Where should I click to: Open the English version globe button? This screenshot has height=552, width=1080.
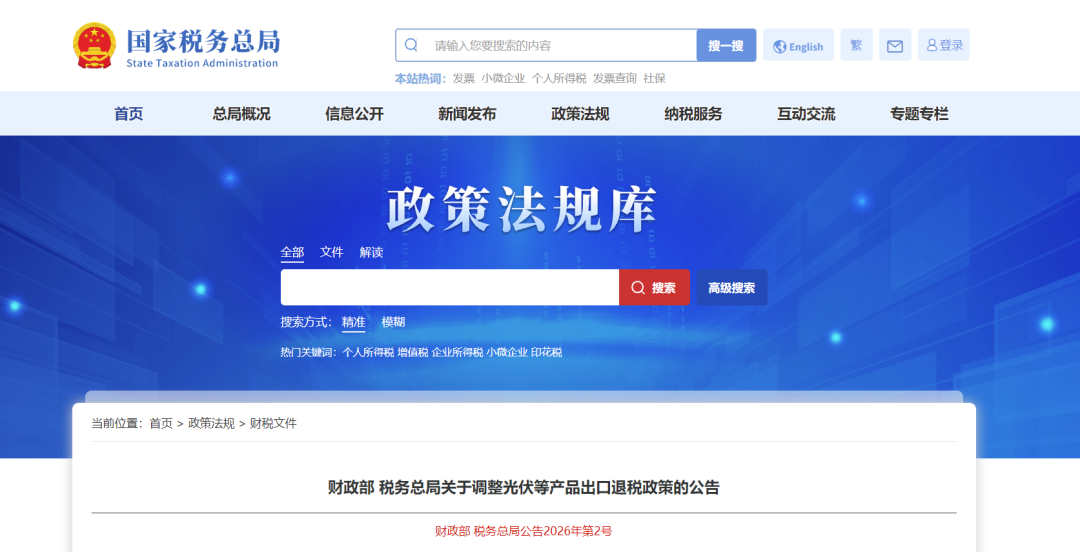pos(798,45)
